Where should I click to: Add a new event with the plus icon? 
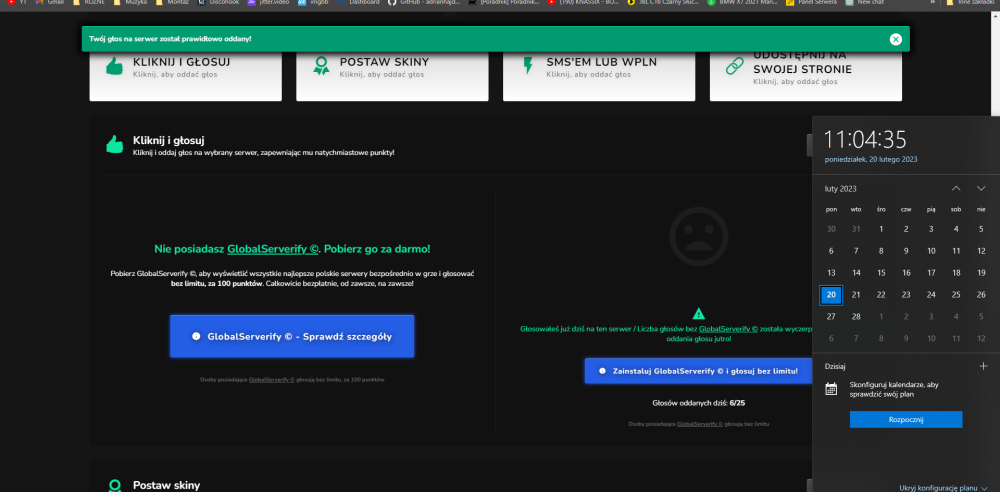[x=983, y=366]
